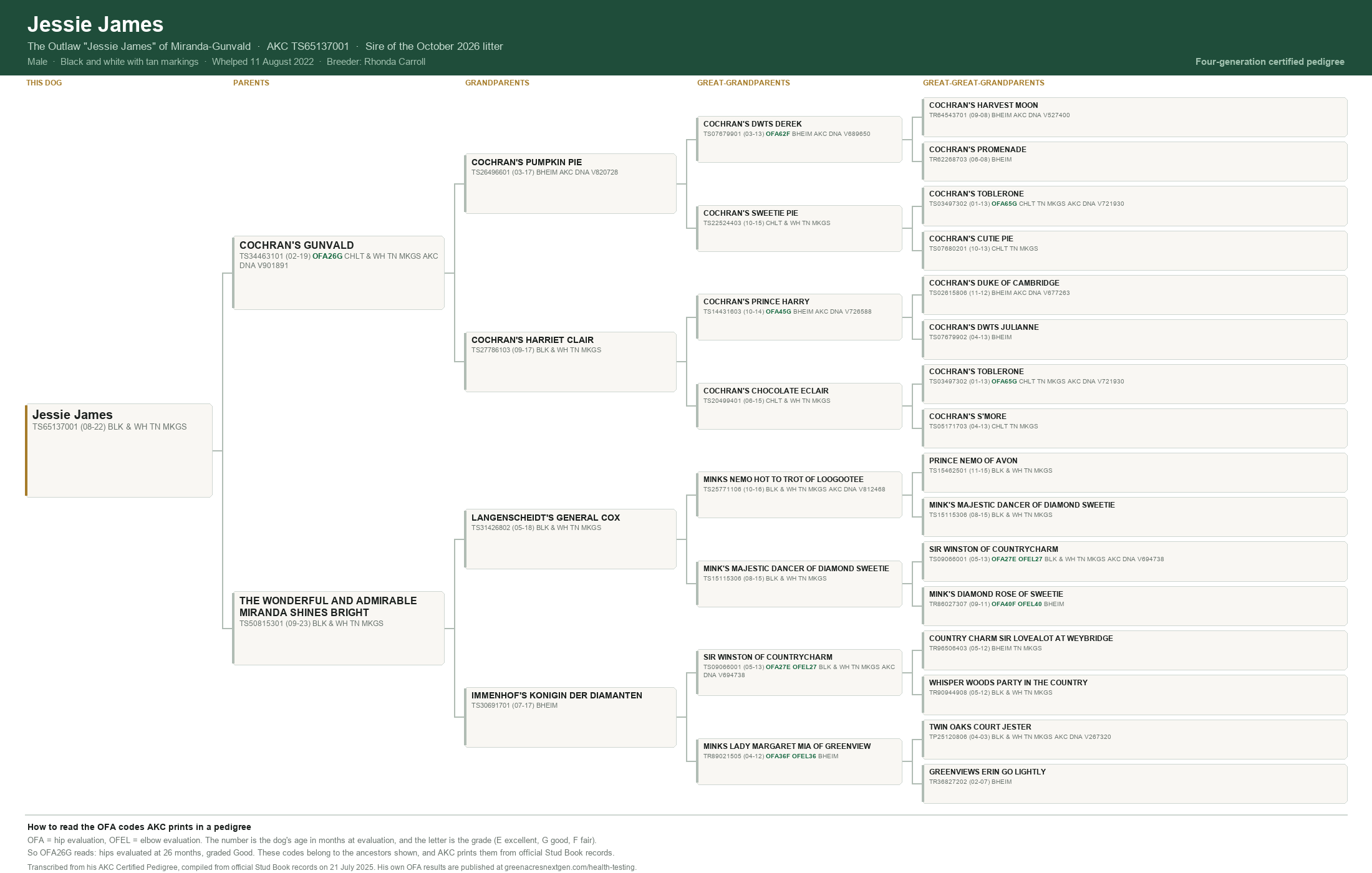Open TWIN OAKS COURT JESTER card
The width and height of the screenshot is (1372, 873).
click(1134, 739)
